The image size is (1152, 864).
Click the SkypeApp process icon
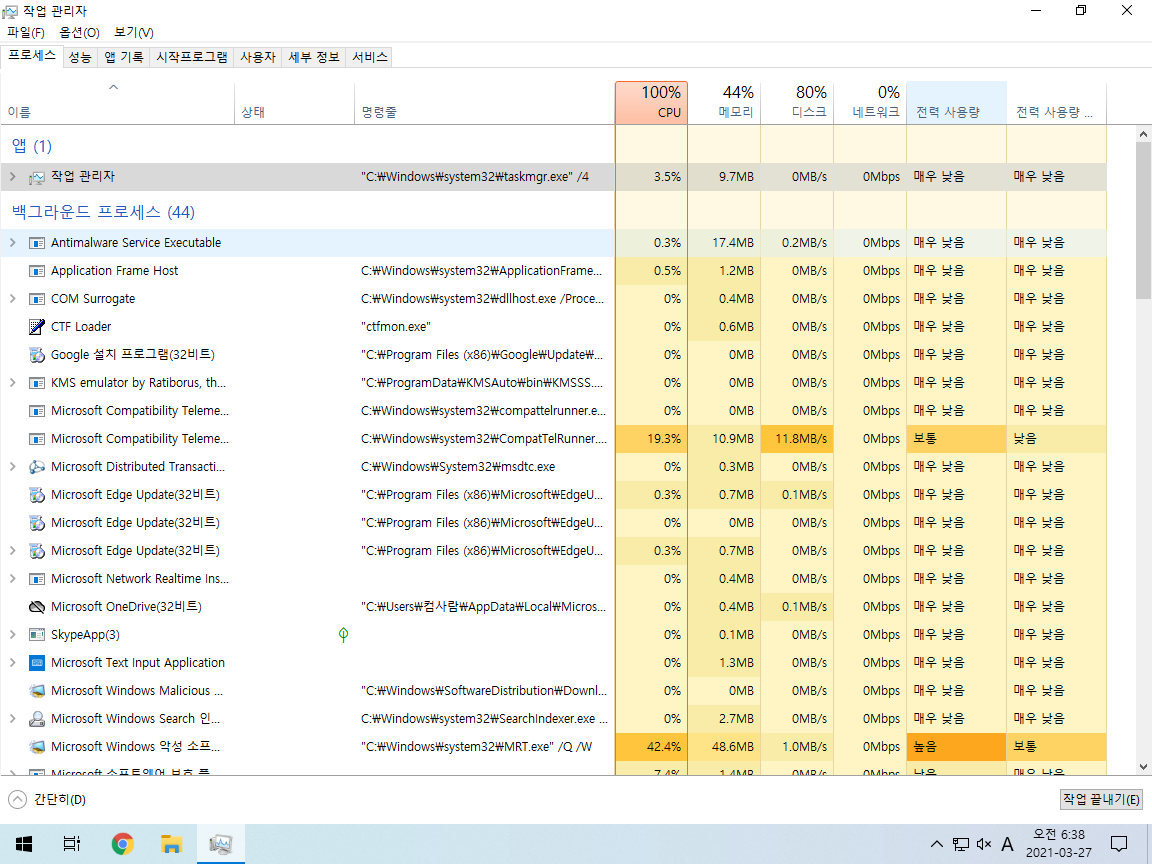pyautogui.click(x=37, y=635)
